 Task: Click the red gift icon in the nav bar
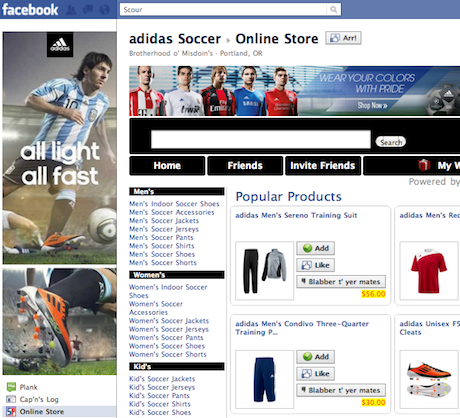424,165
